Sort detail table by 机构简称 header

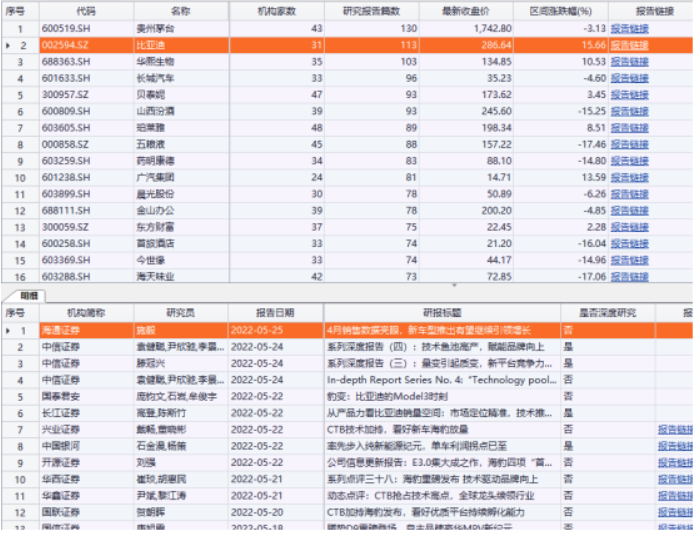[87, 313]
